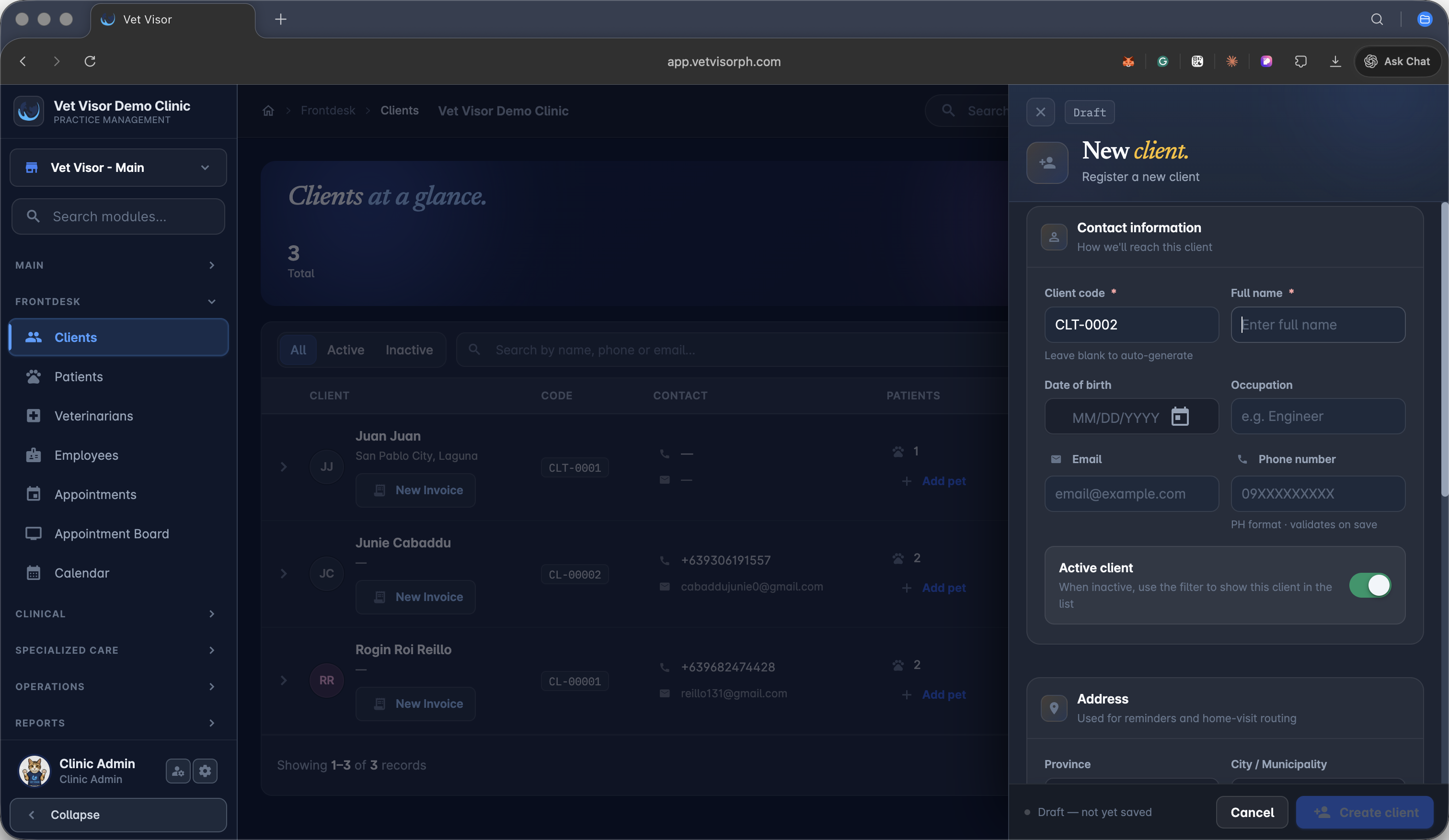Open the Veterinarians module

[x=118, y=416]
